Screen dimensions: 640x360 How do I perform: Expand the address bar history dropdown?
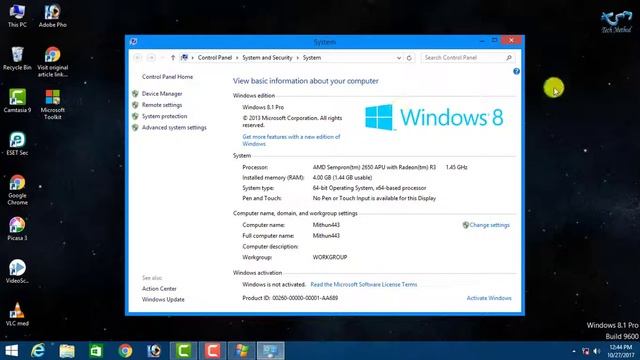click(399, 58)
